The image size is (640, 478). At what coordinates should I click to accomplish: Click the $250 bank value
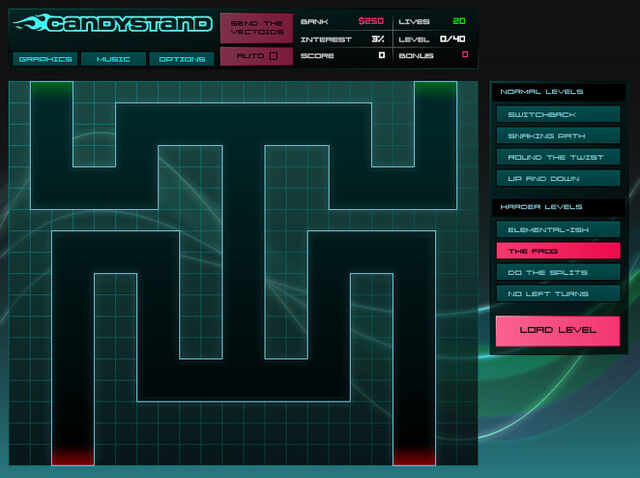(371, 21)
